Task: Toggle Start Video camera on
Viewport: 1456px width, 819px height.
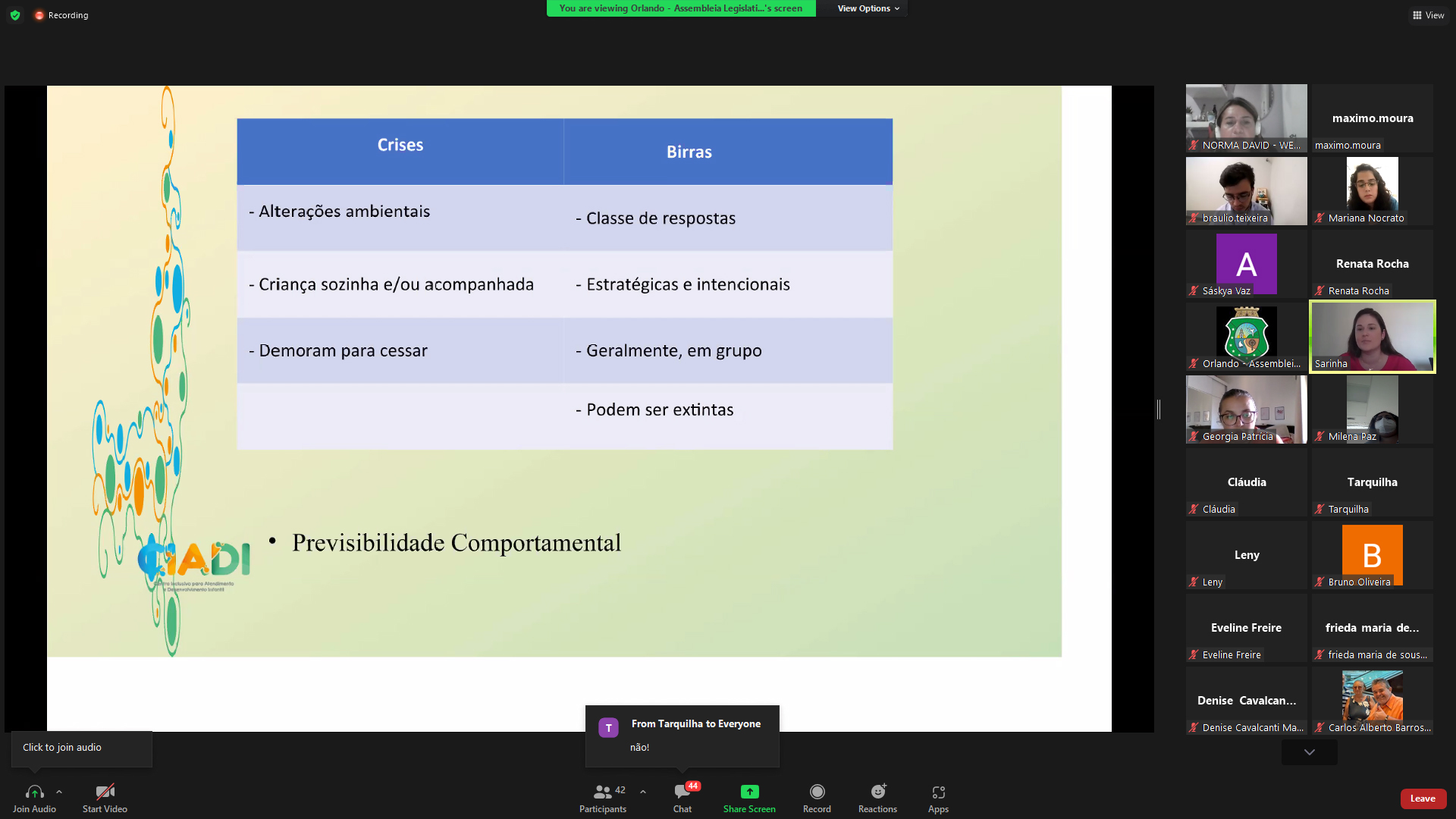Action: 105,792
